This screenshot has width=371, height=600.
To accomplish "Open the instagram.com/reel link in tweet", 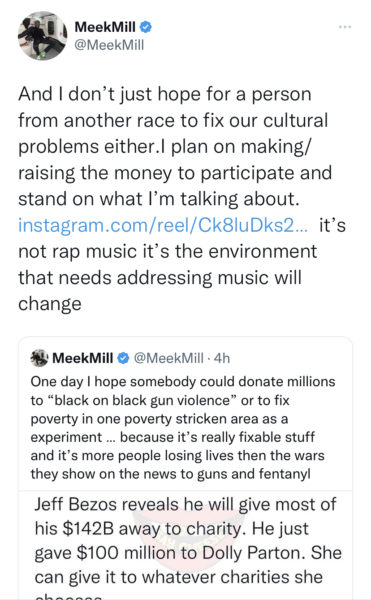I will click(163, 225).
